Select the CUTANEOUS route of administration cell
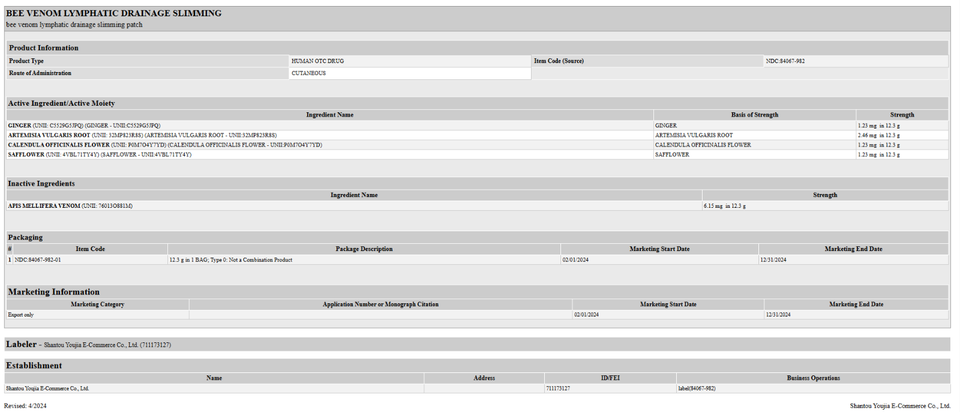The width and height of the screenshot is (960, 412). pyautogui.click(x=307, y=73)
